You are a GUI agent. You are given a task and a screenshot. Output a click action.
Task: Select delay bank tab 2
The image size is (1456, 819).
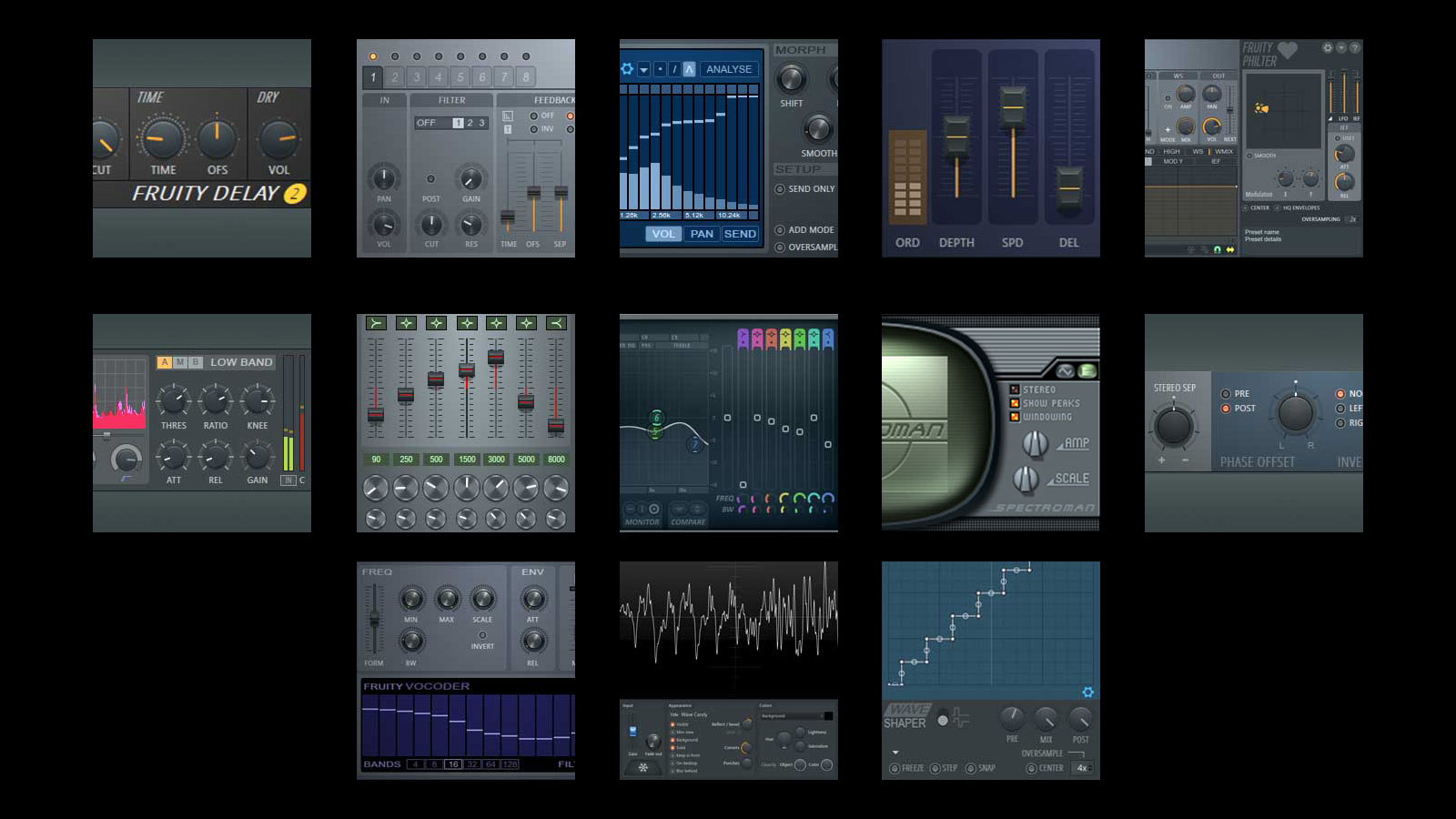[x=395, y=77]
